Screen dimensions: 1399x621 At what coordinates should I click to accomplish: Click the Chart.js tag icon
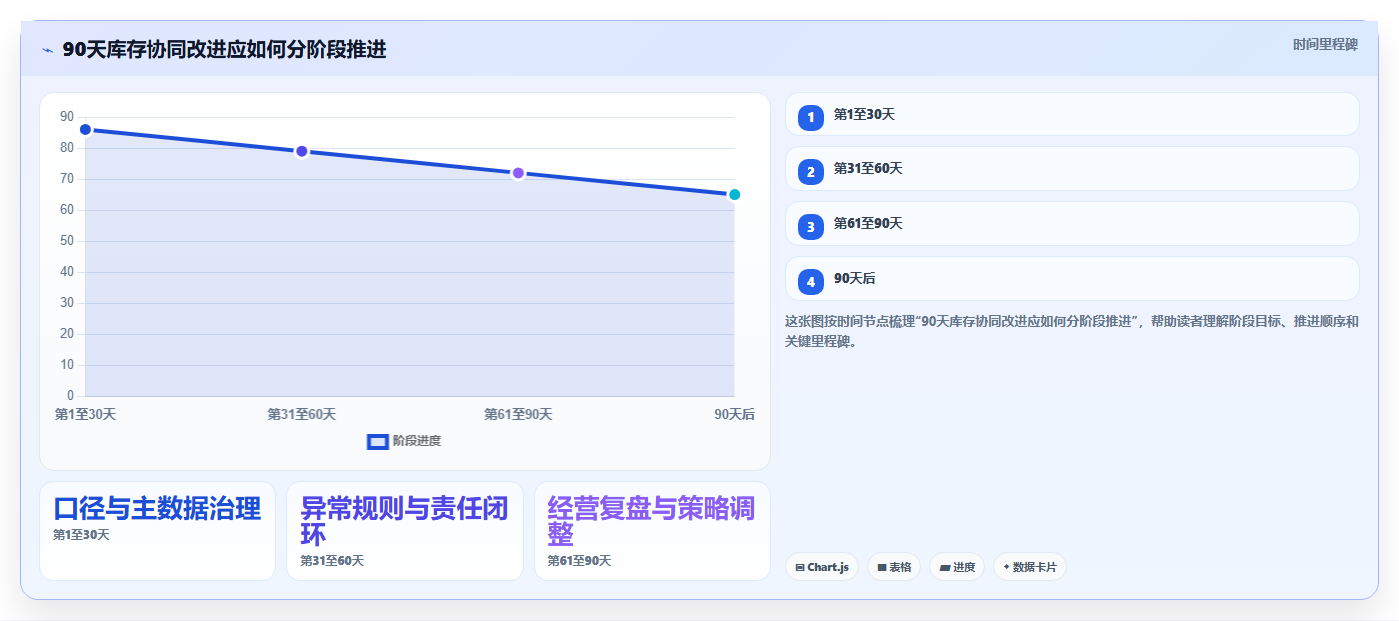[x=800, y=567]
